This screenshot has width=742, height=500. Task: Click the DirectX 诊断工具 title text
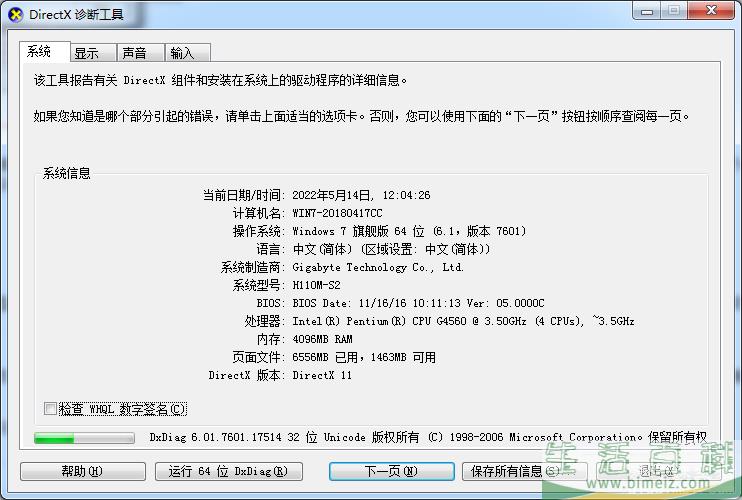[x=76, y=15]
